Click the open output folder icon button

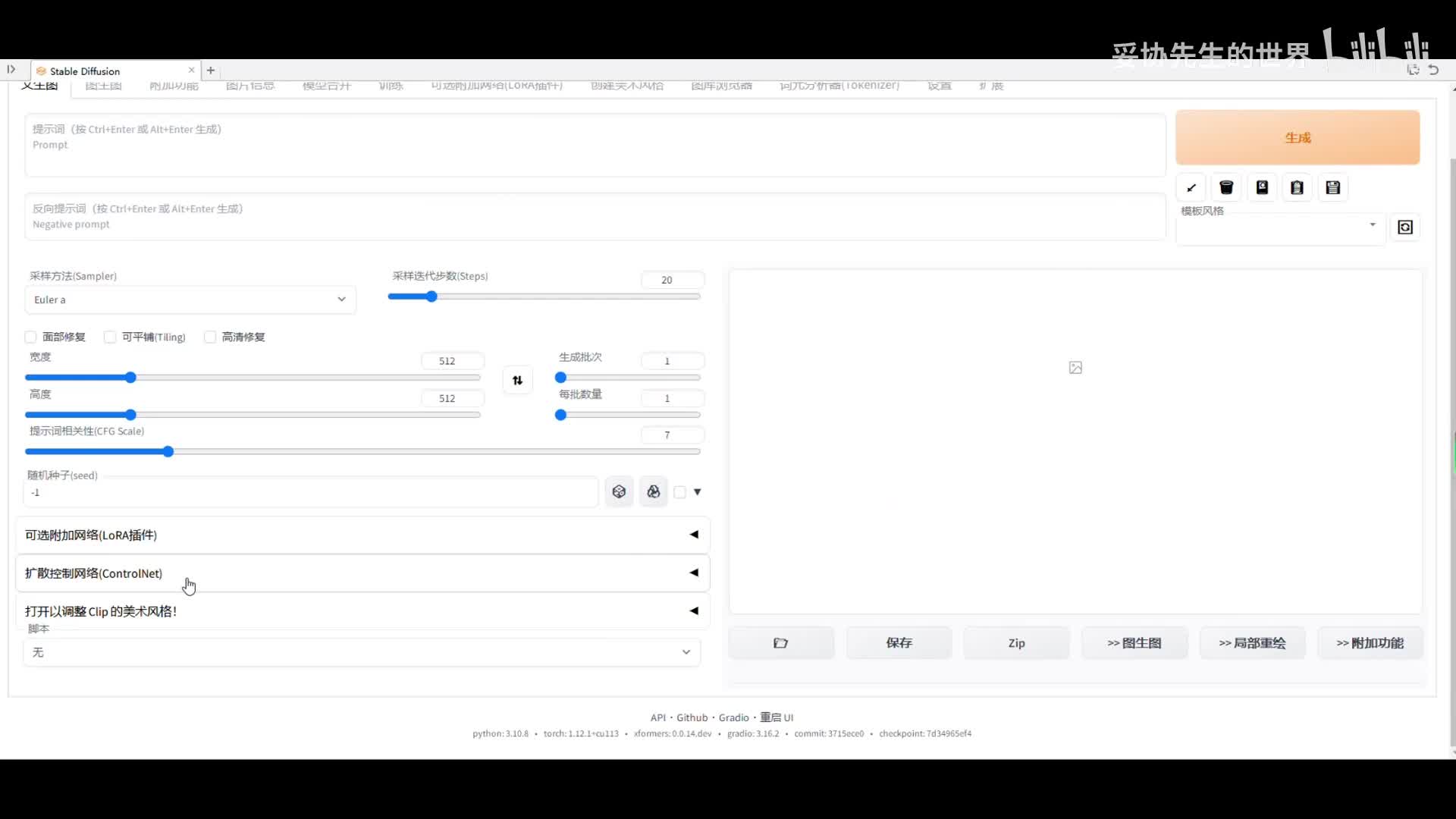[780, 642]
